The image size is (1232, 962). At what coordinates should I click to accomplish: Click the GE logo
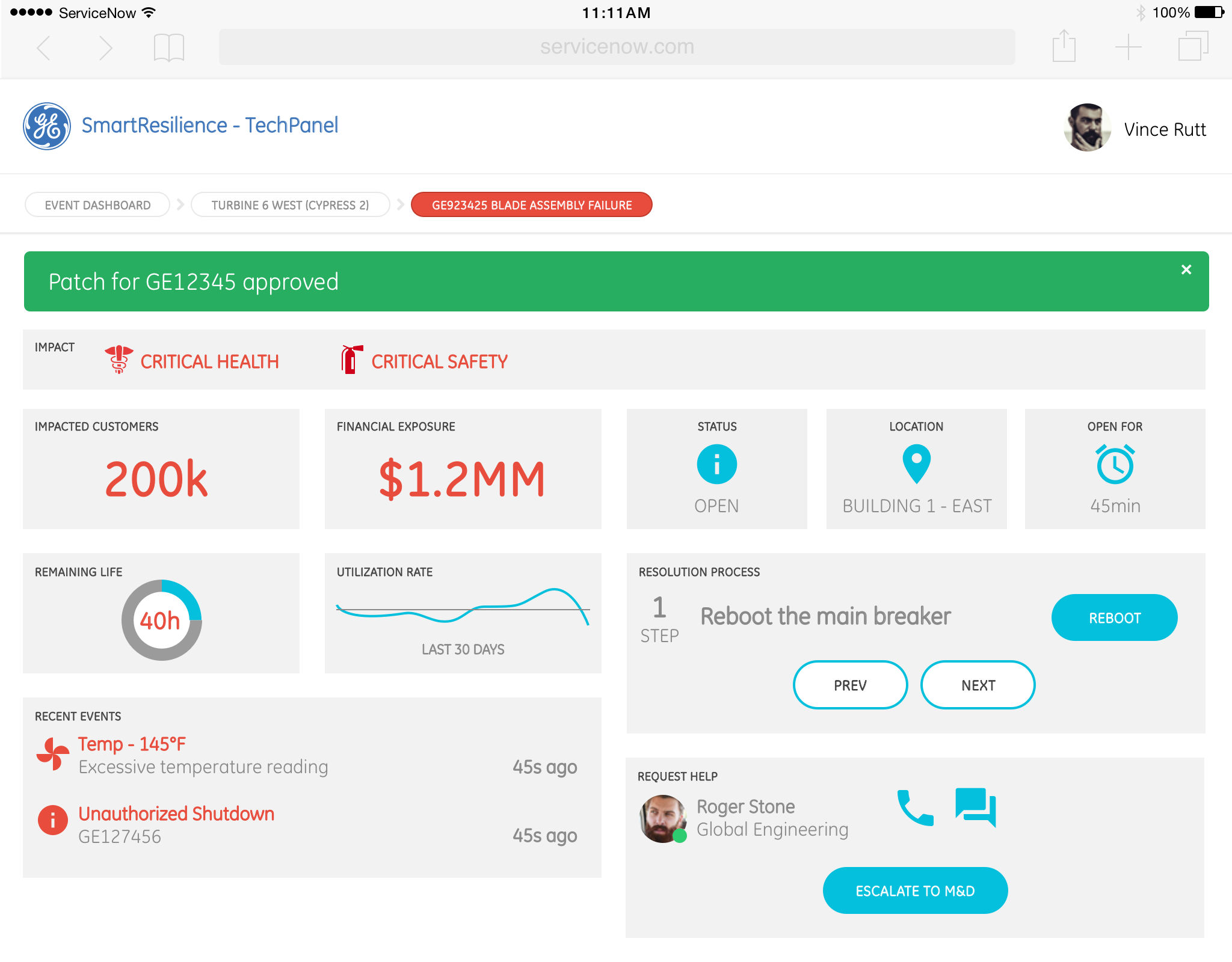click(x=47, y=126)
